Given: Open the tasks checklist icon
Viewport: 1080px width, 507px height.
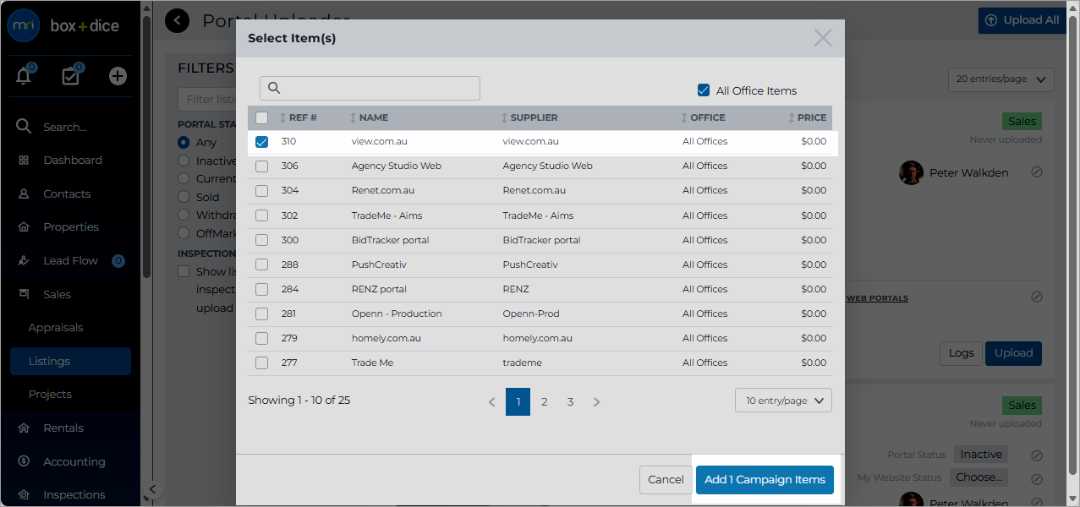Looking at the screenshot, I should point(70,76).
